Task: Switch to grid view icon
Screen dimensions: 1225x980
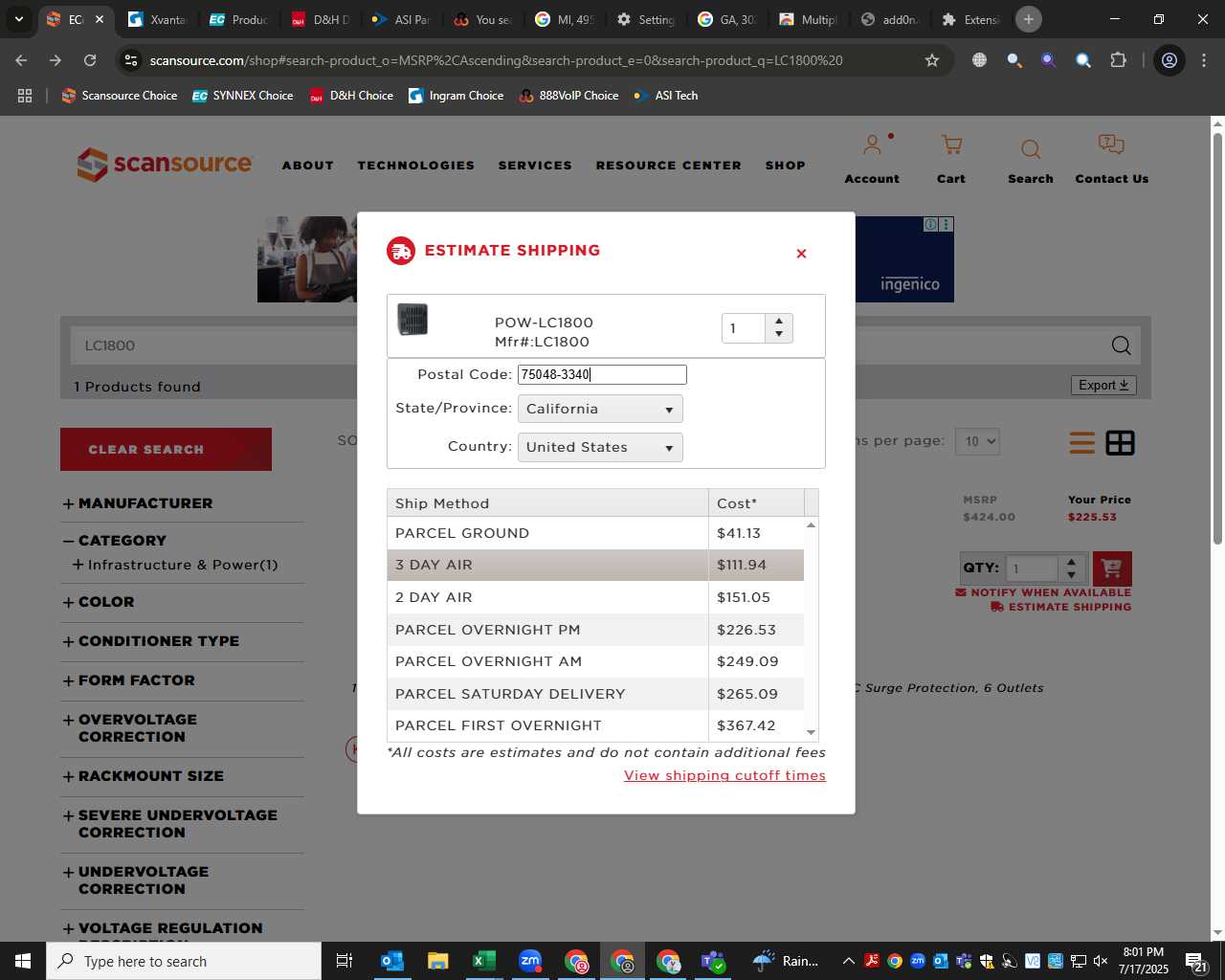Action: (x=1120, y=443)
